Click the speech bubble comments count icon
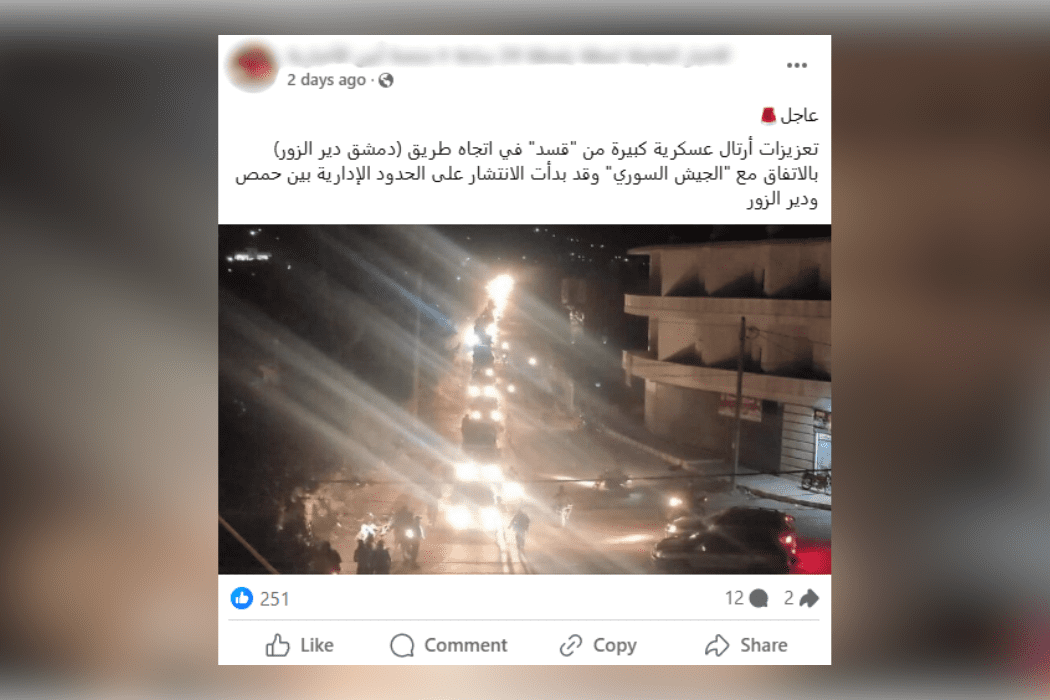 point(759,598)
